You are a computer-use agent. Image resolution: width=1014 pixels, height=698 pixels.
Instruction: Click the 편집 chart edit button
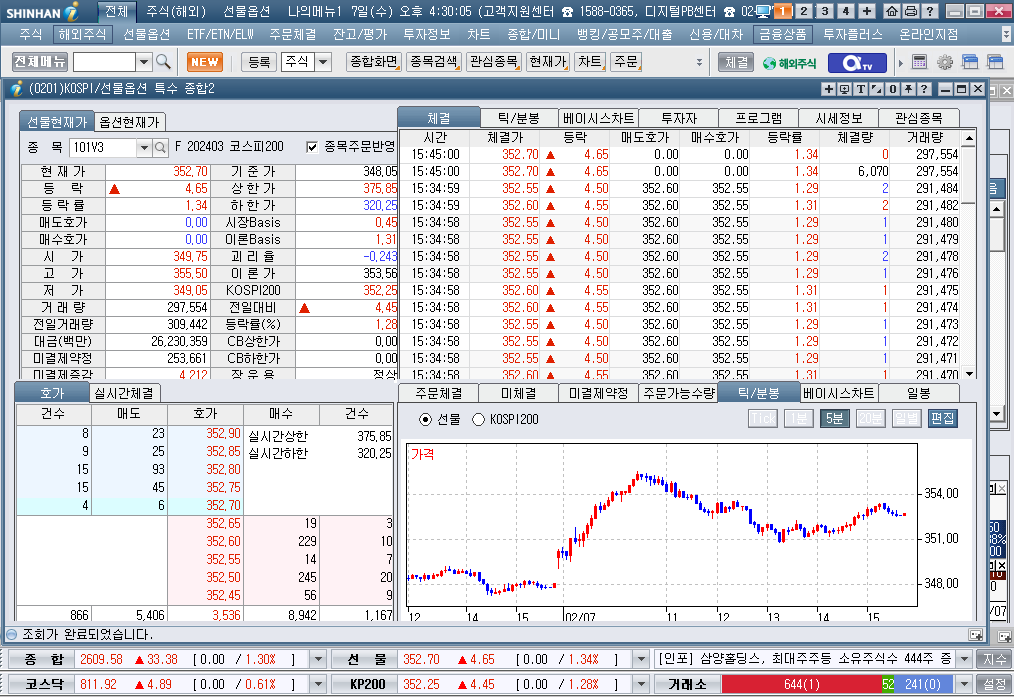click(x=942, y=419)
